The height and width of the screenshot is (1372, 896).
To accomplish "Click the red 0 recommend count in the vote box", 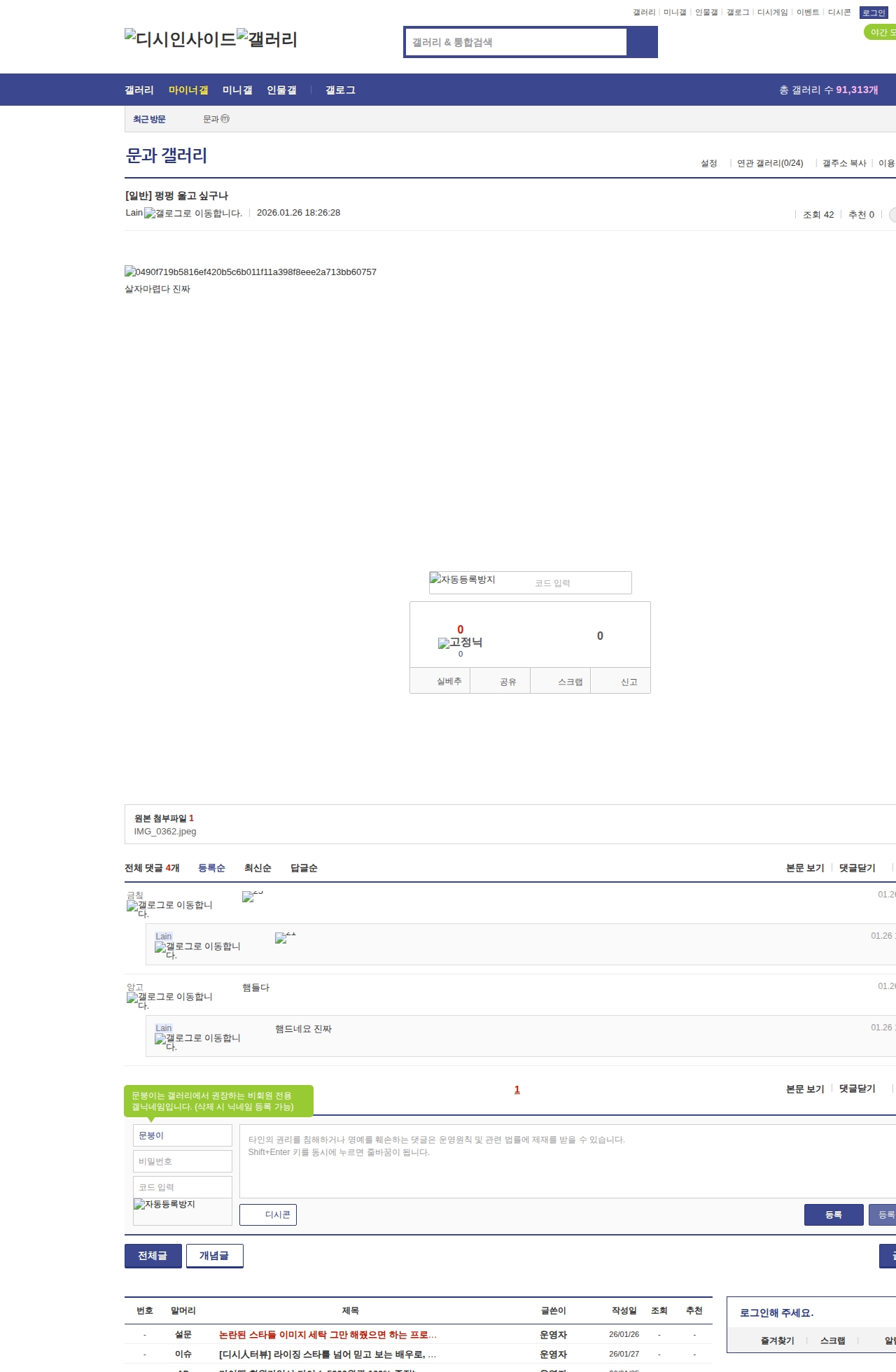I will (x=460, y=629).
